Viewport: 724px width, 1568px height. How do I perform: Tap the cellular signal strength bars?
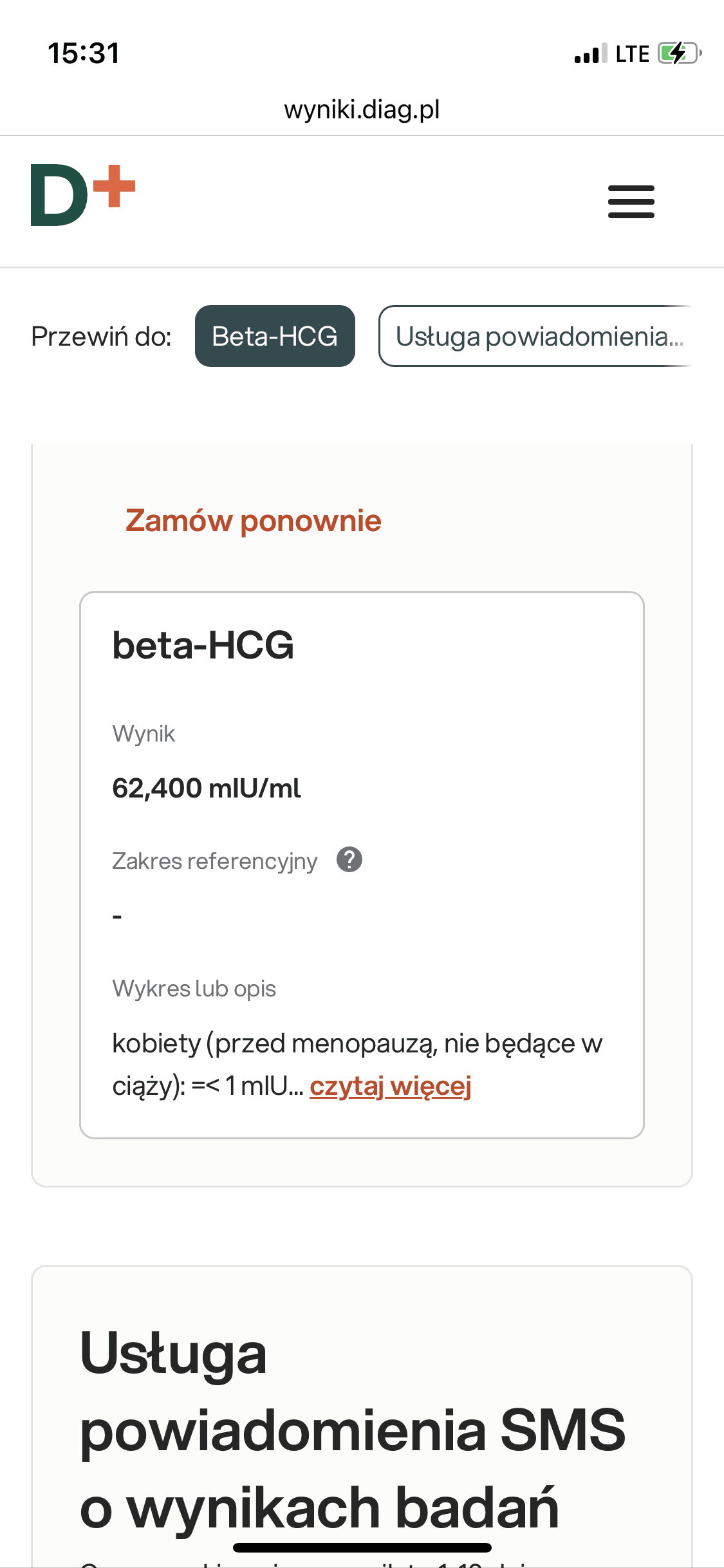(x=590, y=54)
